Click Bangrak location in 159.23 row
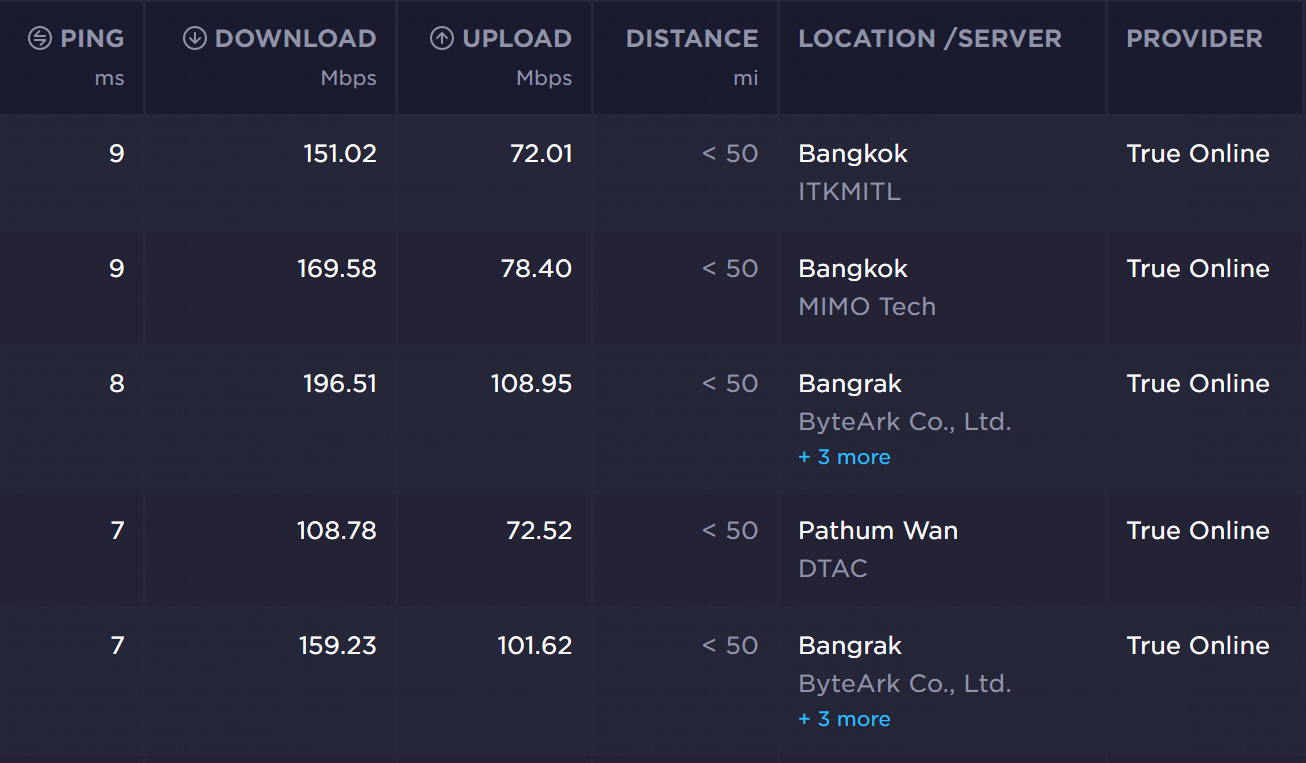This screenshot has width=1306, height=763. click(850, 646)
